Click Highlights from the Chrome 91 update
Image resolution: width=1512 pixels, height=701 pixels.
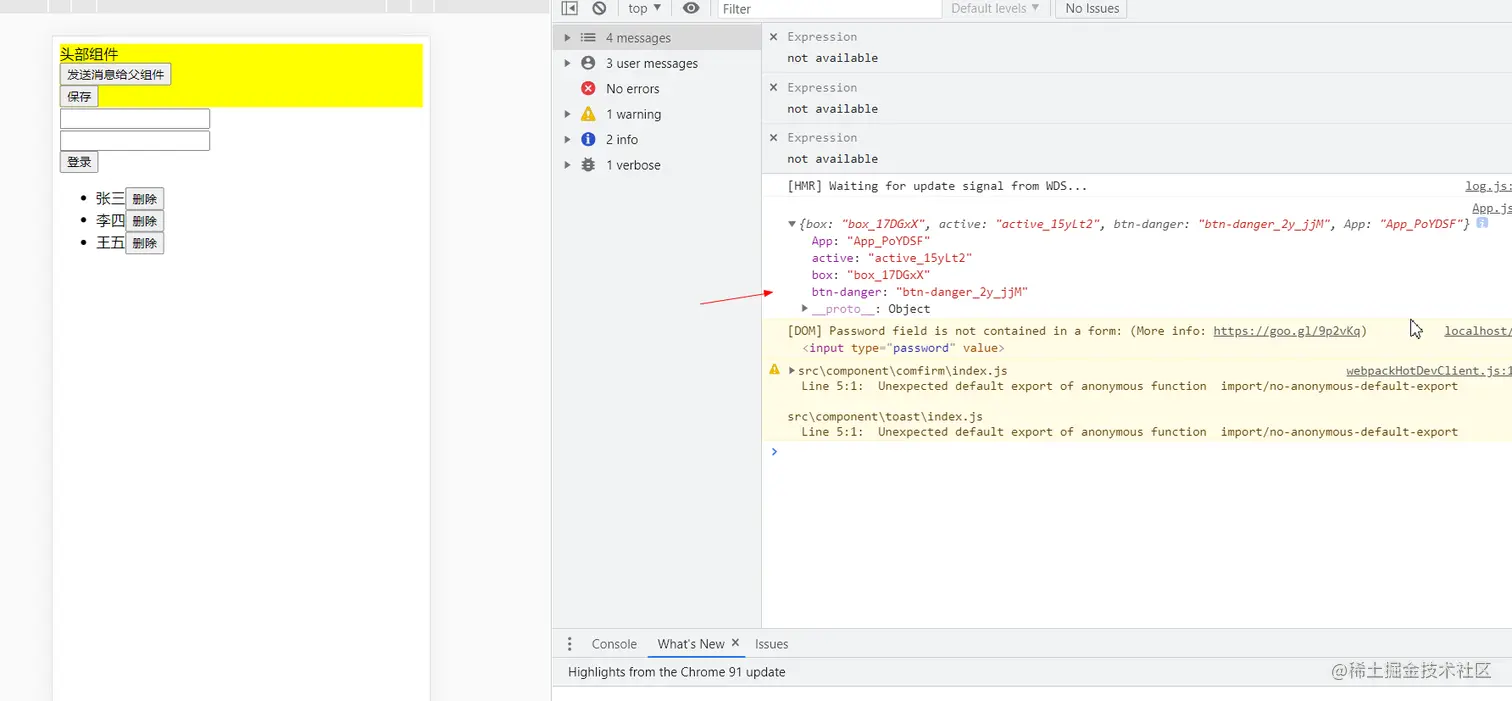click(677, 672)
